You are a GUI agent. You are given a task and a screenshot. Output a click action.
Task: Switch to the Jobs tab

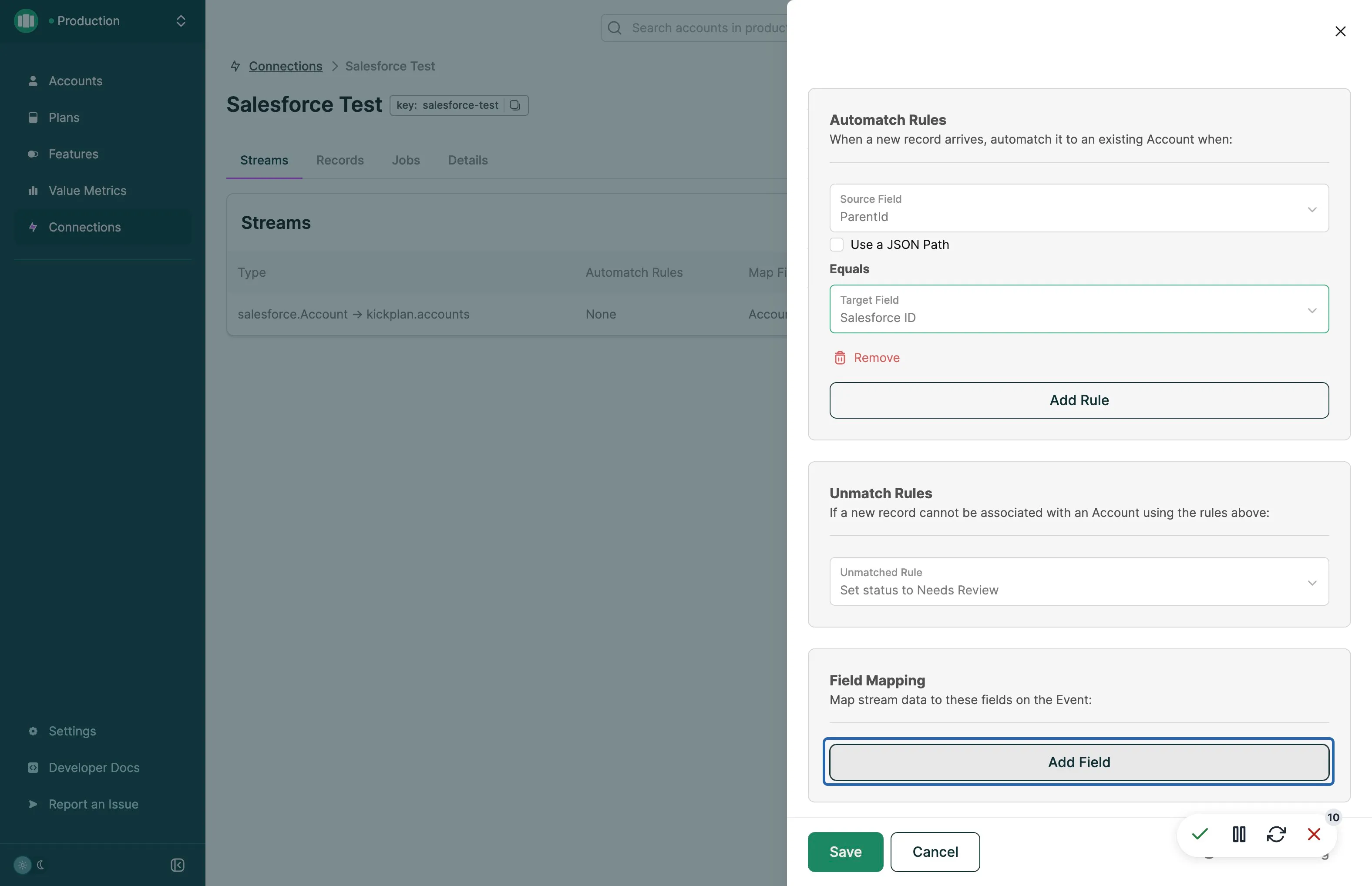tap(406, 161)
